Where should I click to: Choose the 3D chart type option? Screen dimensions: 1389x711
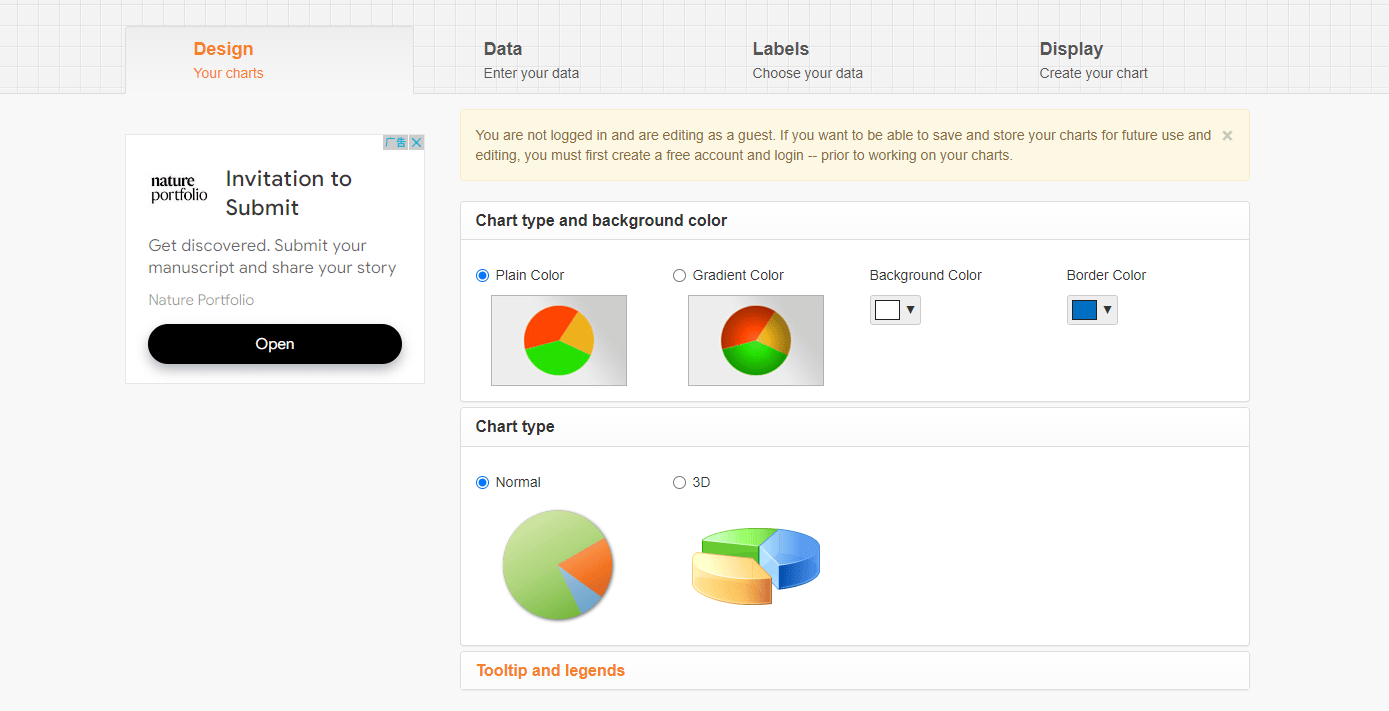tap(680, 483)
